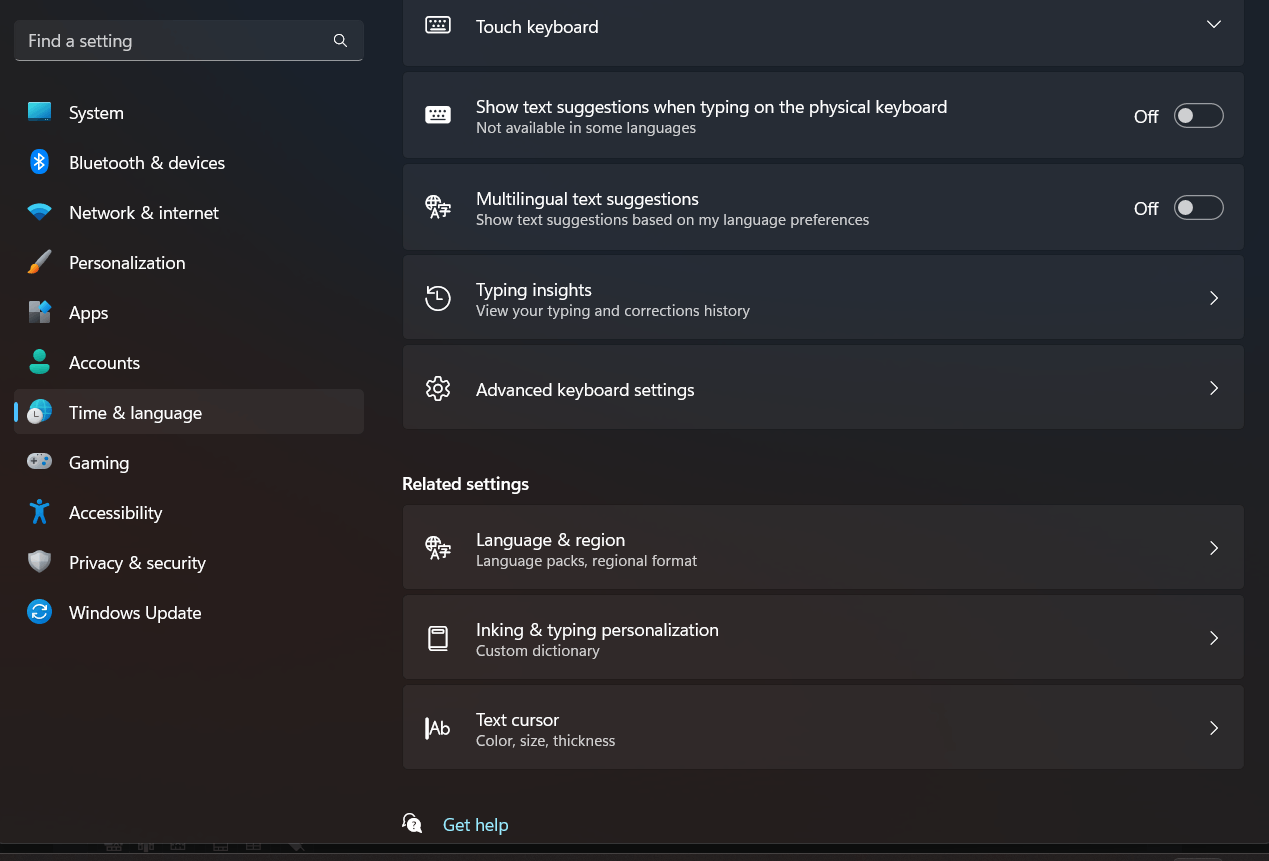Click the Typing insights history icon

(x=438, y=298)
